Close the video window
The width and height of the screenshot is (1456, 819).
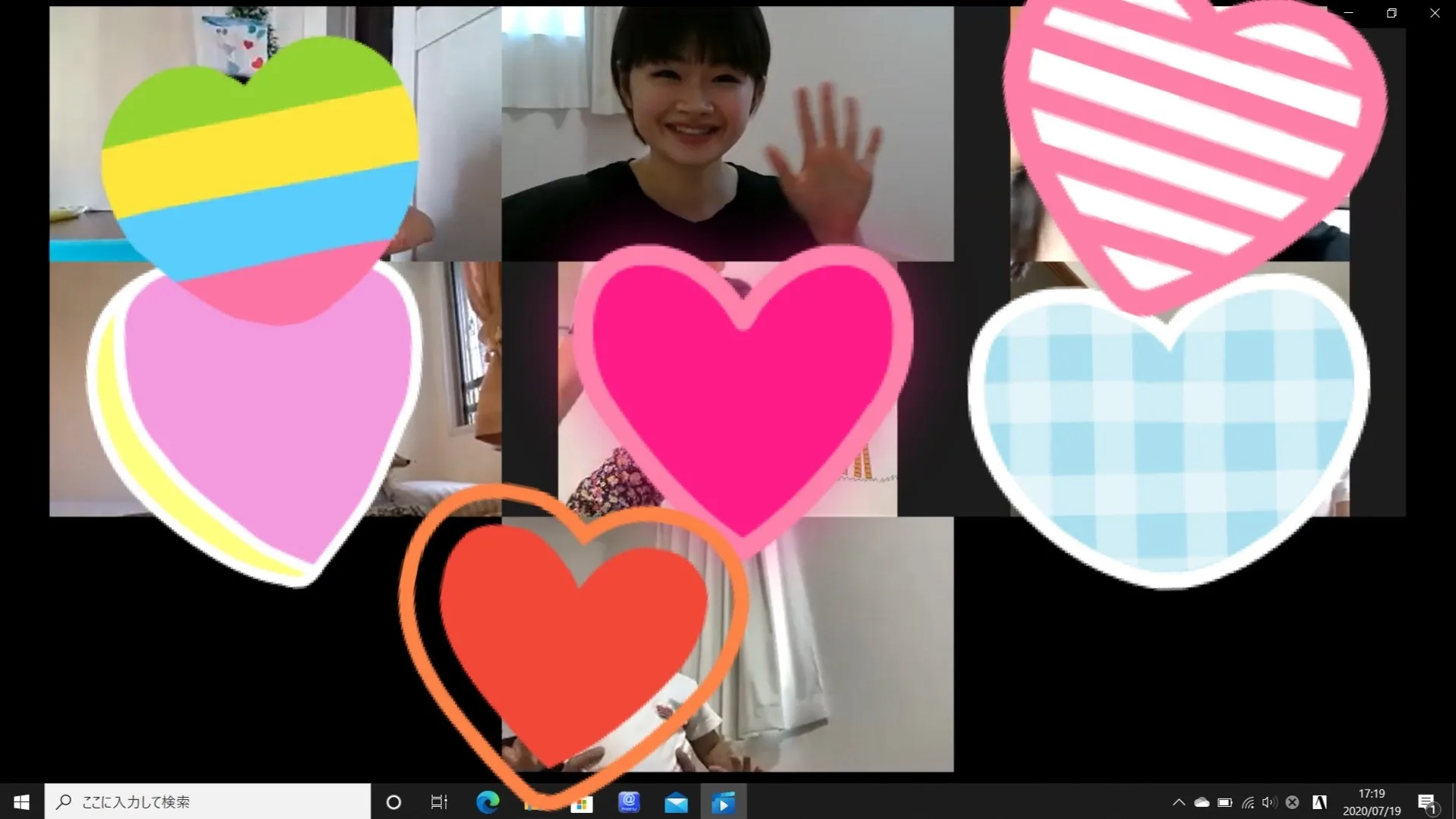pyautogui.click(x=1435, y=13)
